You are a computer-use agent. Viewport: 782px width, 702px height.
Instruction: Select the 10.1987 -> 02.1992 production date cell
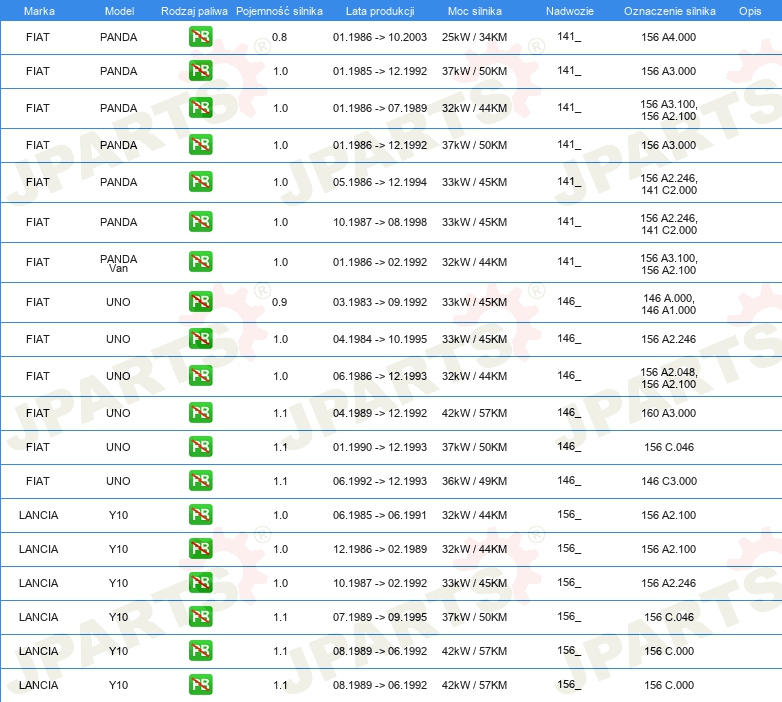click(380, 583)
